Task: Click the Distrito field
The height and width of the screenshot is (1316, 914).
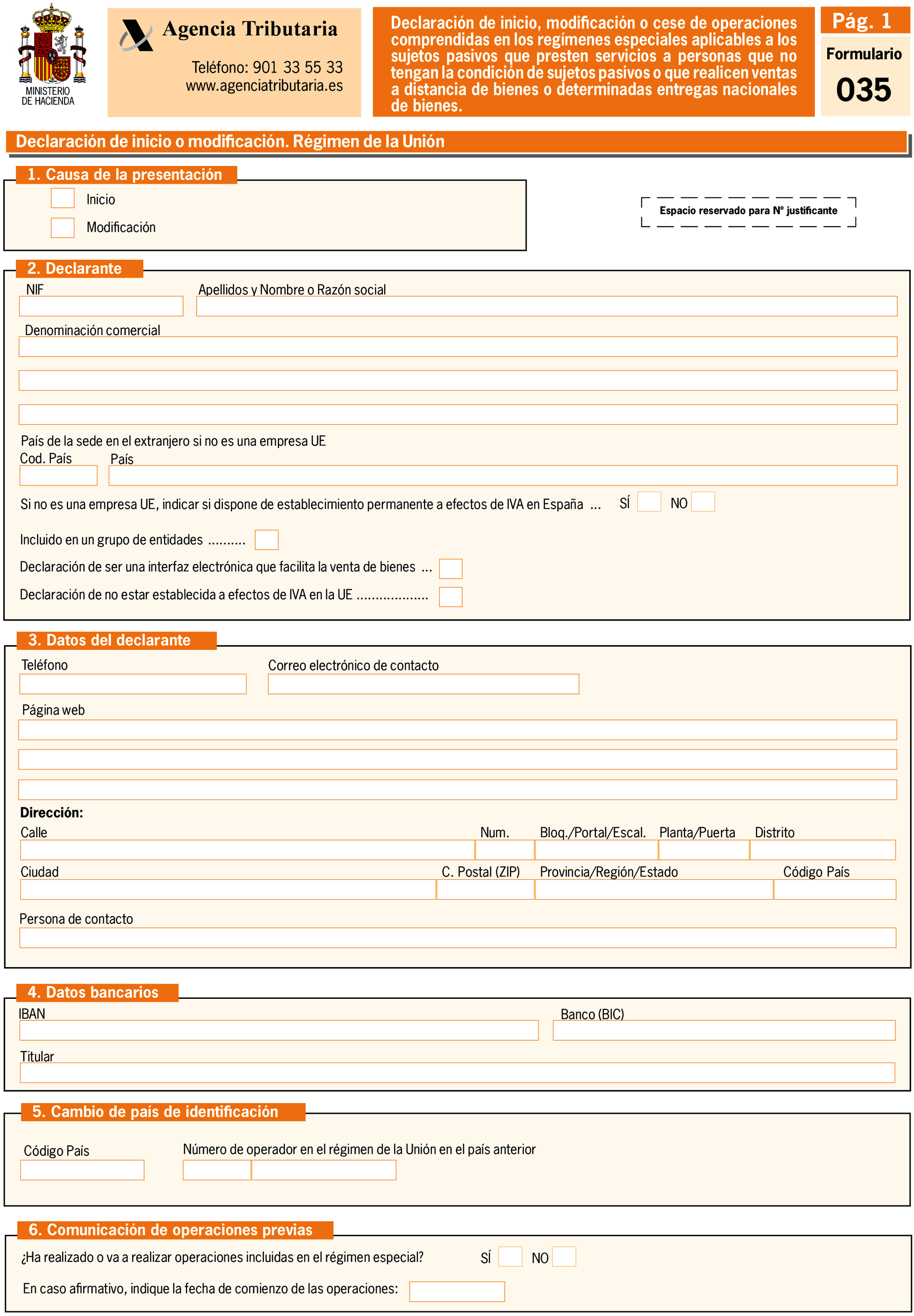Action: [823, 850]
